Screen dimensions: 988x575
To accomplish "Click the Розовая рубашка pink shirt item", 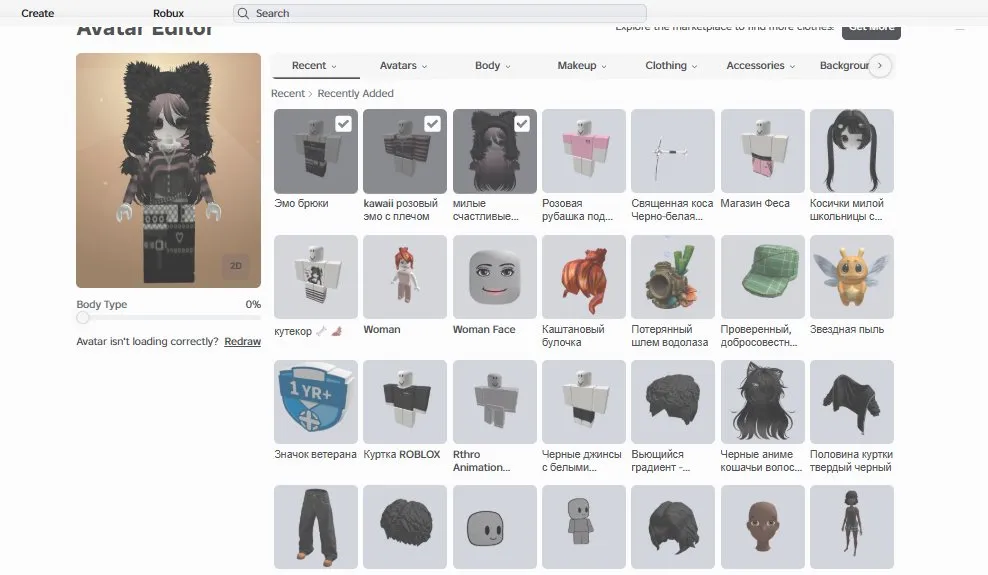I will [583, 151].
